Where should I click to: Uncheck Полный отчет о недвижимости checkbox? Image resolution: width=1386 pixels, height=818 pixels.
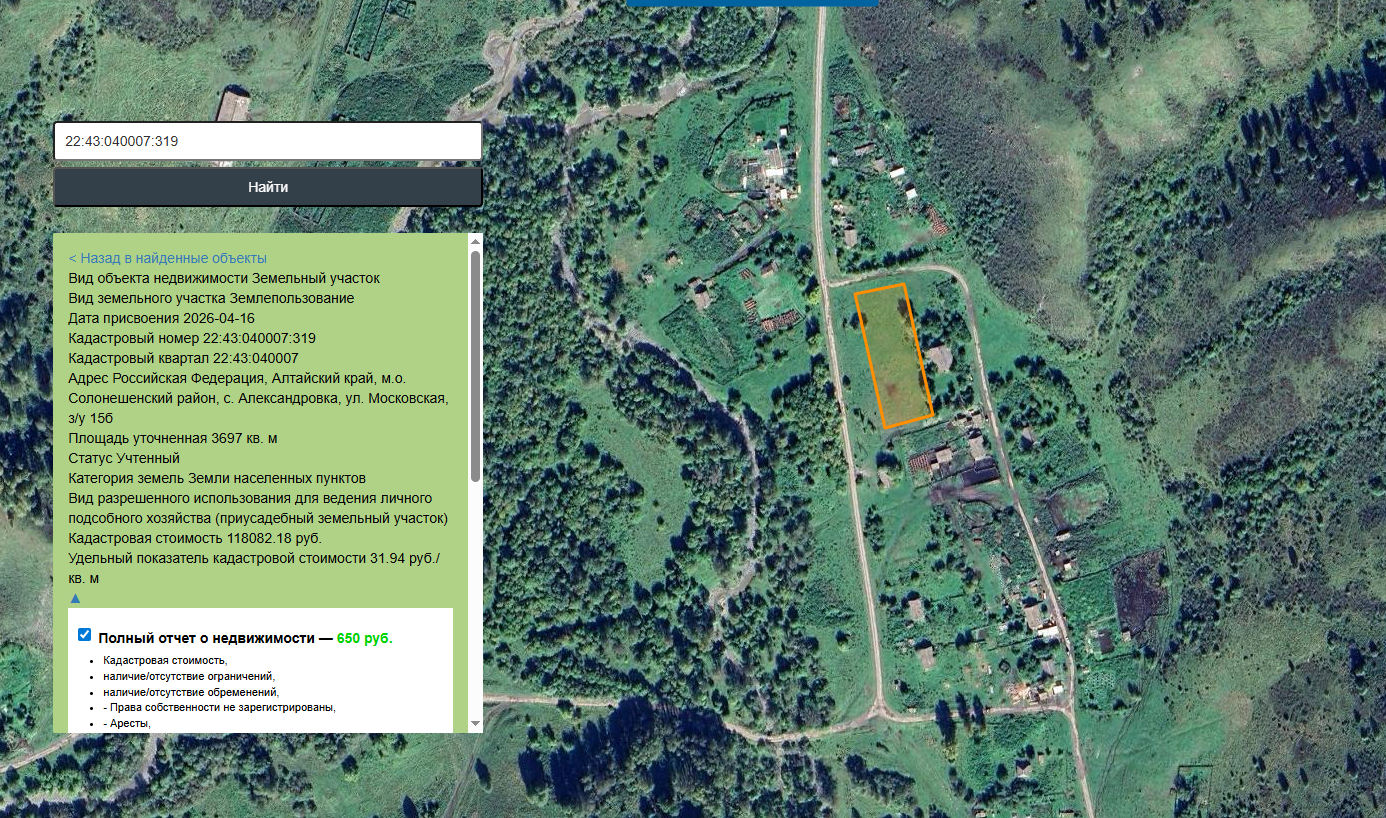[x=84, y=634]
